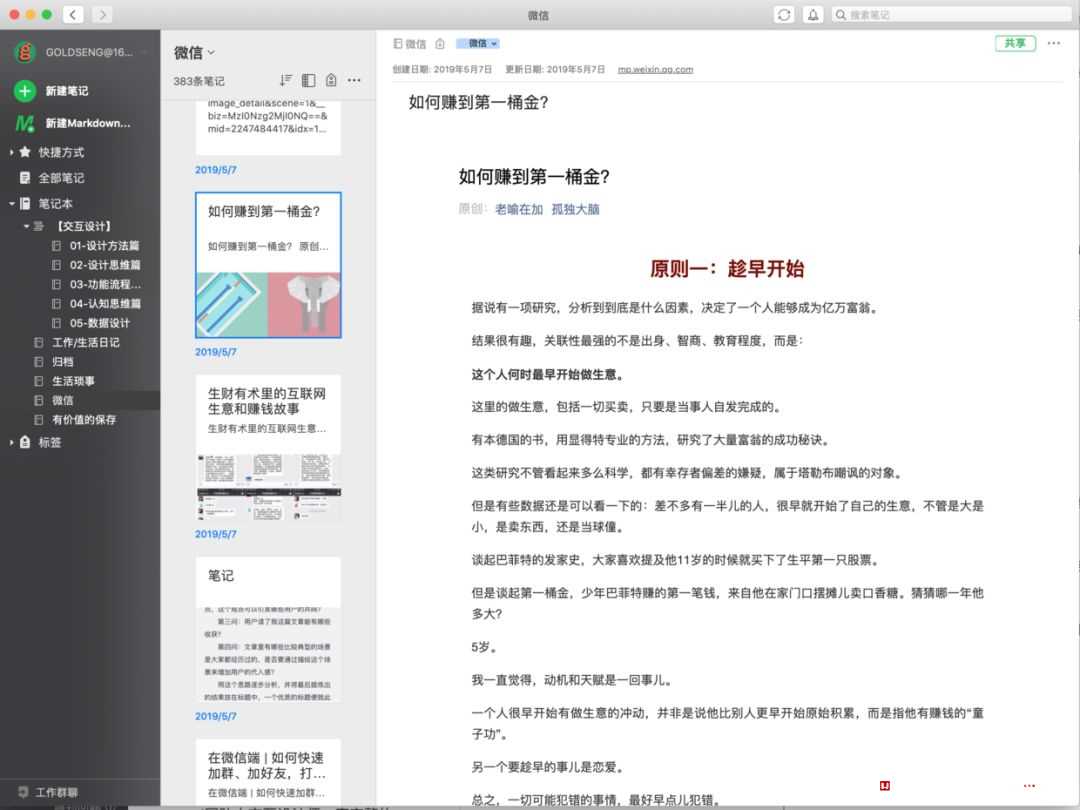Change the note list view layout icon
The height and width of the screenshot is (810, 1080).
coord(309,81)
